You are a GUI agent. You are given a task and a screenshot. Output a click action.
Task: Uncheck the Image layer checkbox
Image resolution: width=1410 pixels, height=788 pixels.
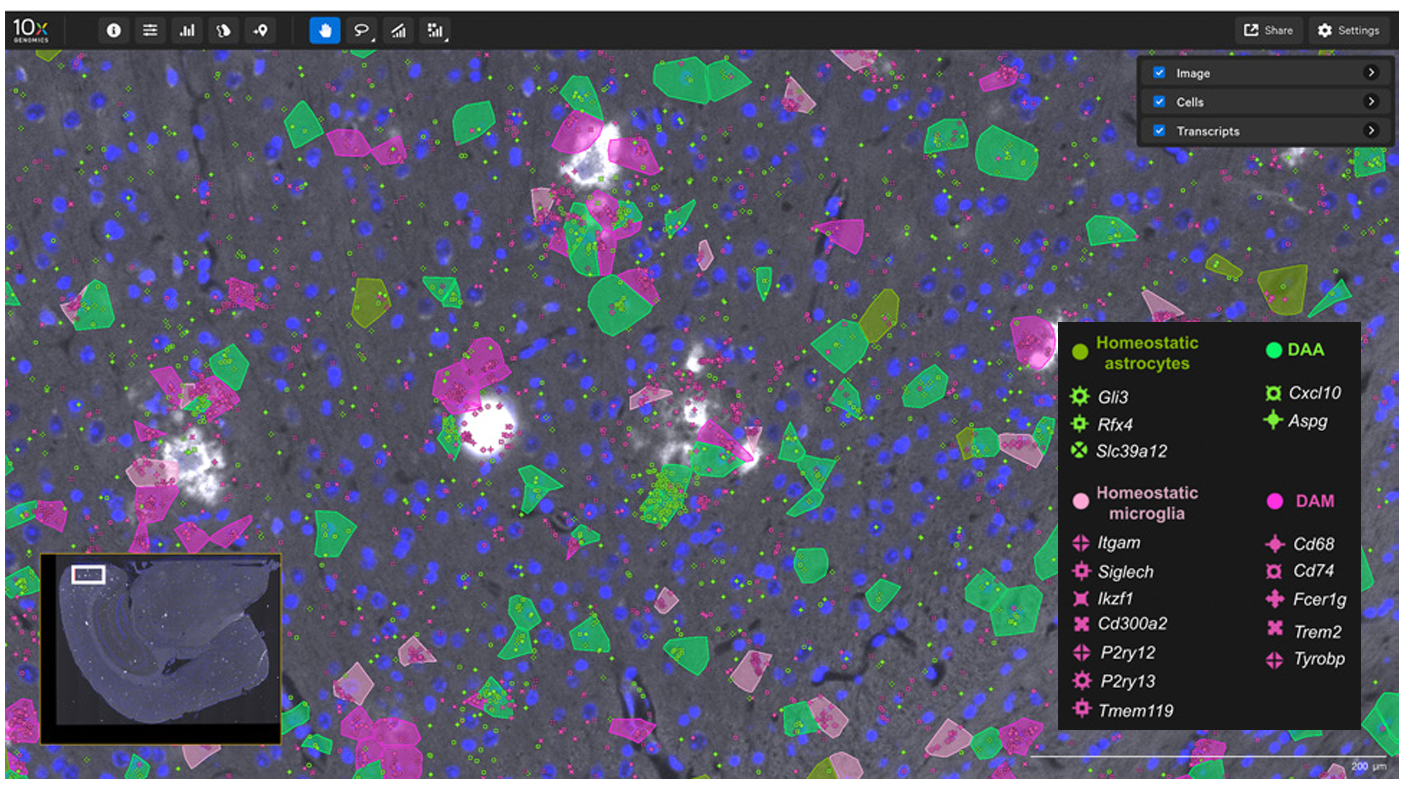1159,72
